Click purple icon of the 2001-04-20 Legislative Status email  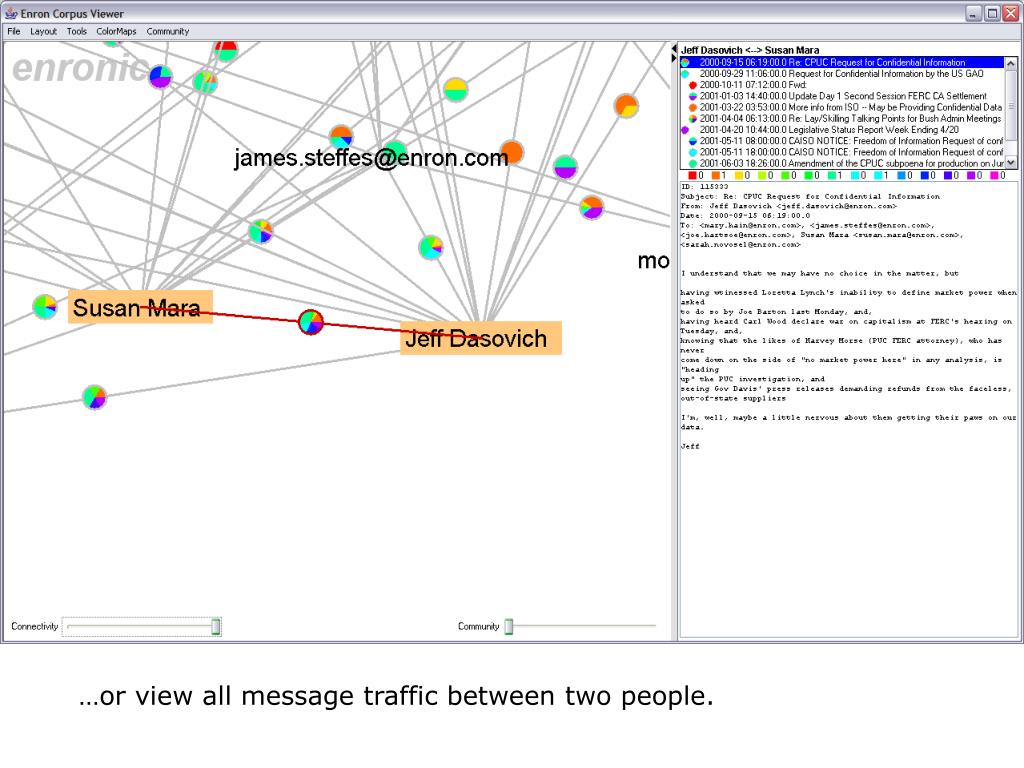pos(685,130)
